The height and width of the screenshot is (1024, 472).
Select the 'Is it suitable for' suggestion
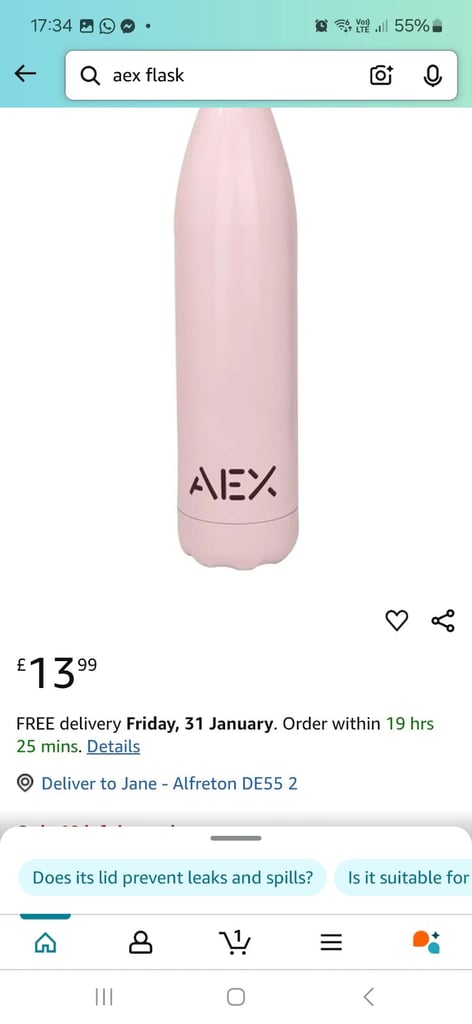coord(403,877)
